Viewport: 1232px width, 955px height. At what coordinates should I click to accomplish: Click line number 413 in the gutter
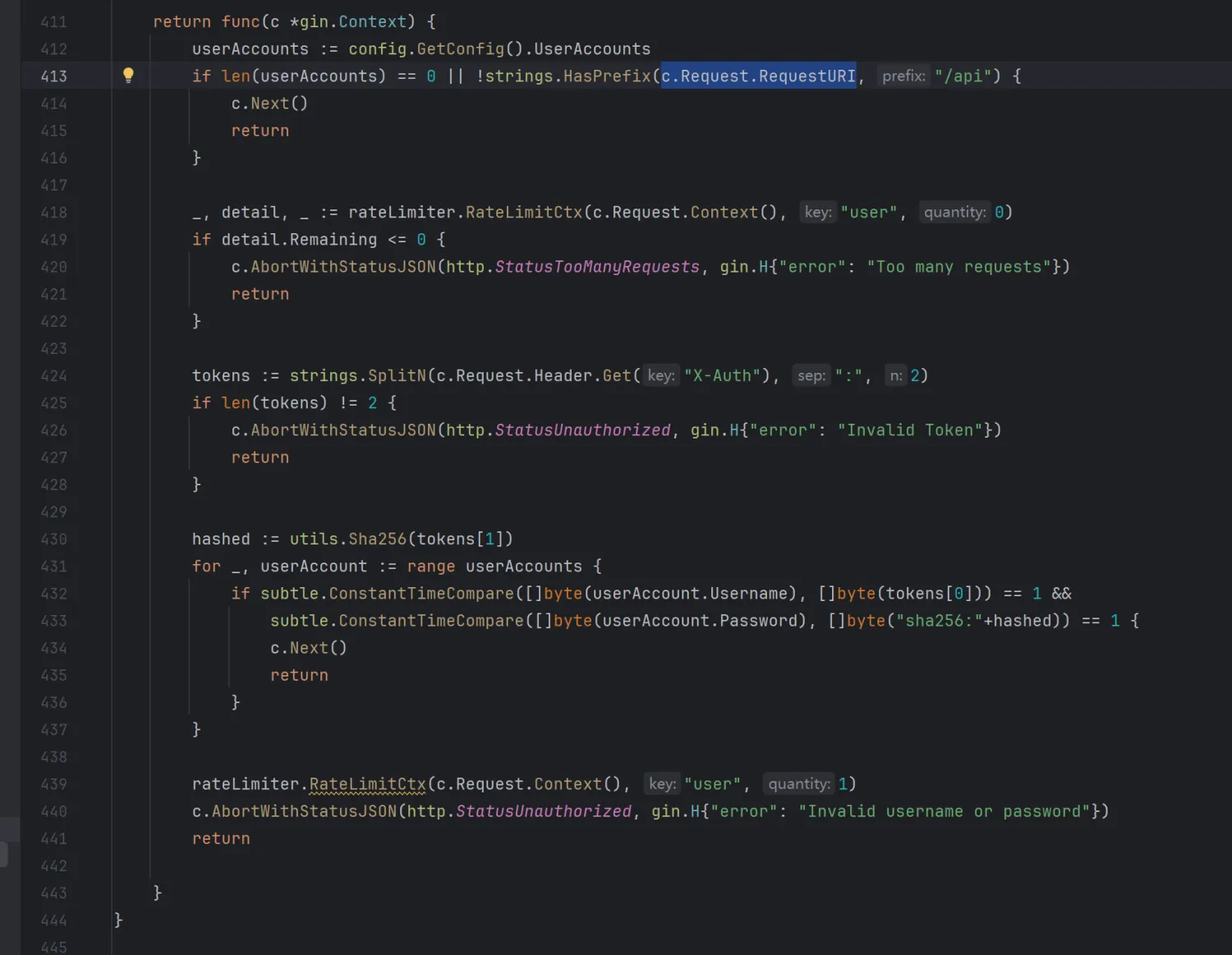tap(54, 76)
